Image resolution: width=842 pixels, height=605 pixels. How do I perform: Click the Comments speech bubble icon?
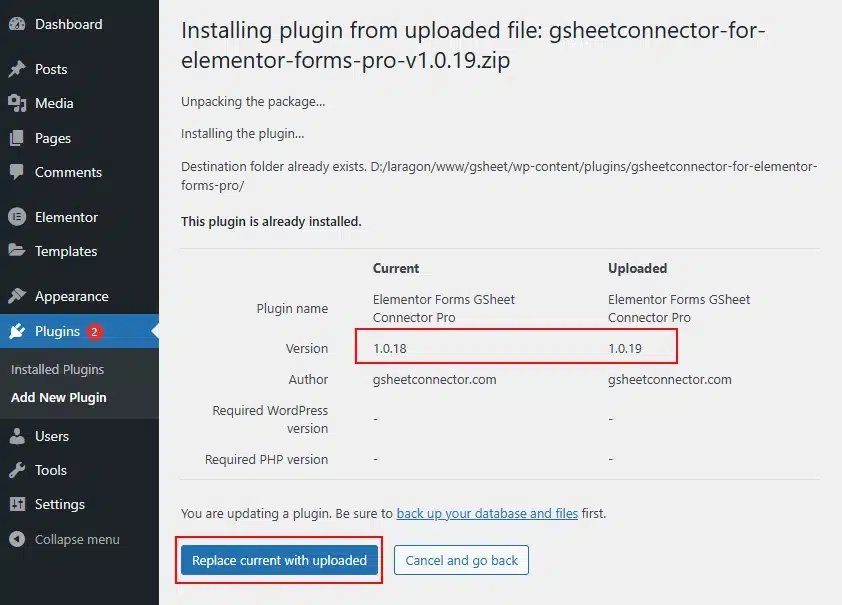pos(17,172)
